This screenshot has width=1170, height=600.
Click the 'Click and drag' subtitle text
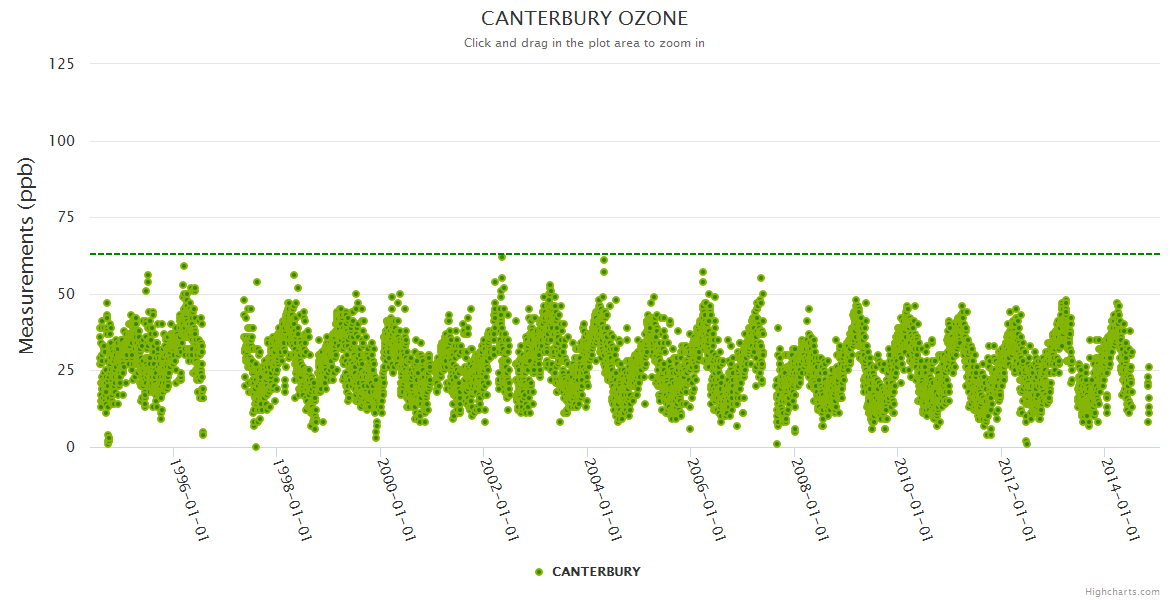click(x=584, y=43)
